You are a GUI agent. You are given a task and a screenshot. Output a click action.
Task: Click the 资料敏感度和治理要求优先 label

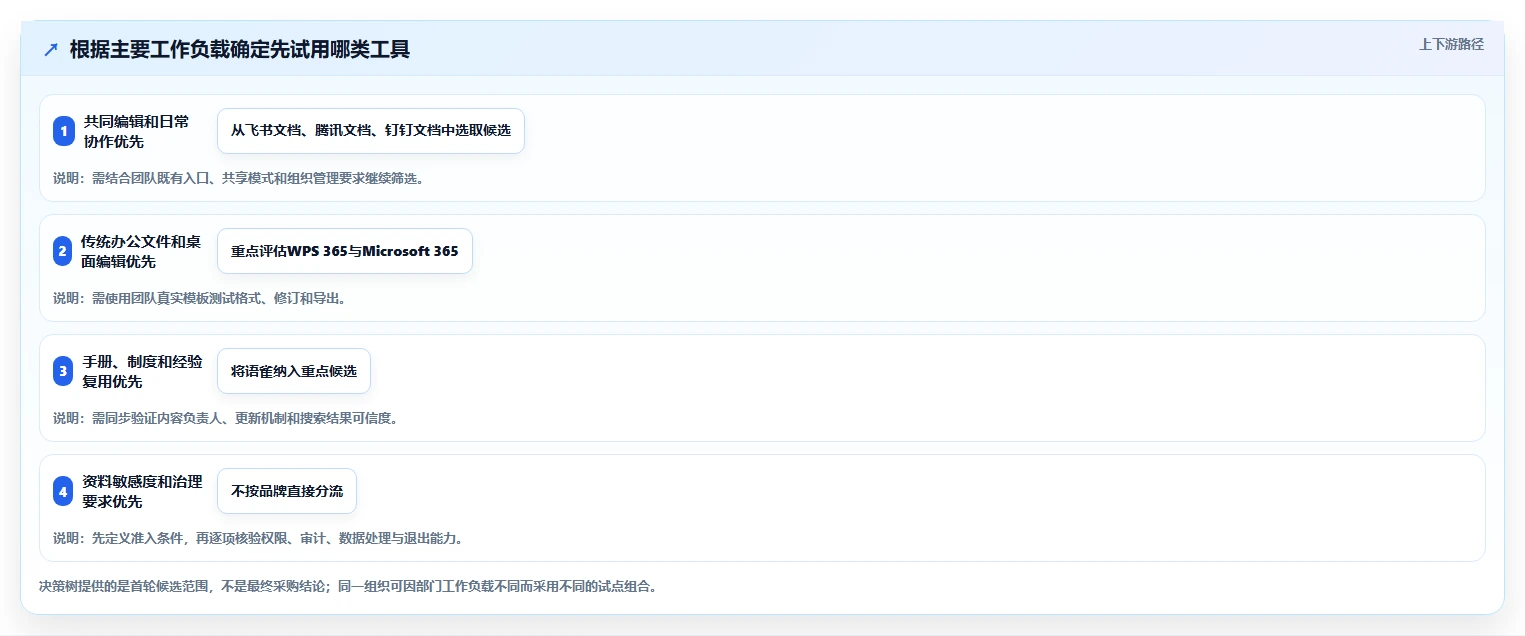(143, 491)
